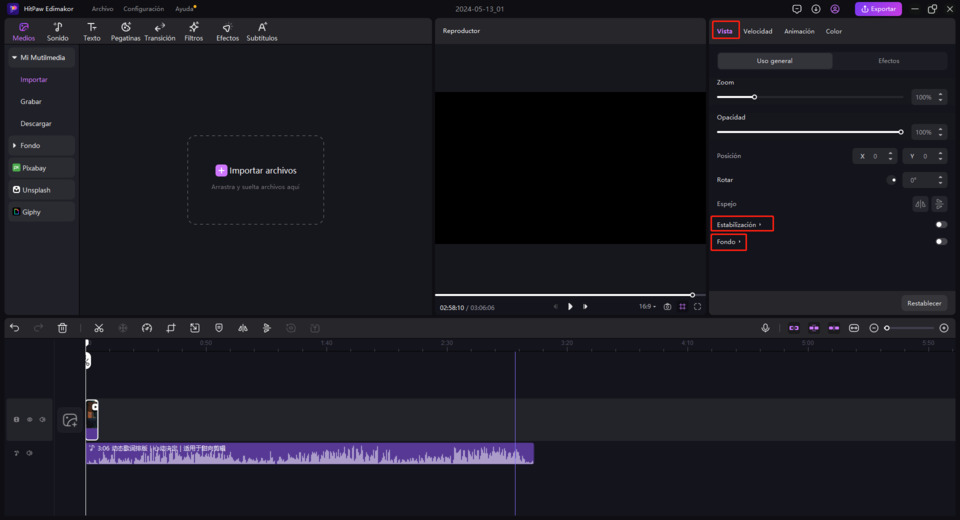Flip horizontally with the Espejo icon

[x=920, y=204]
